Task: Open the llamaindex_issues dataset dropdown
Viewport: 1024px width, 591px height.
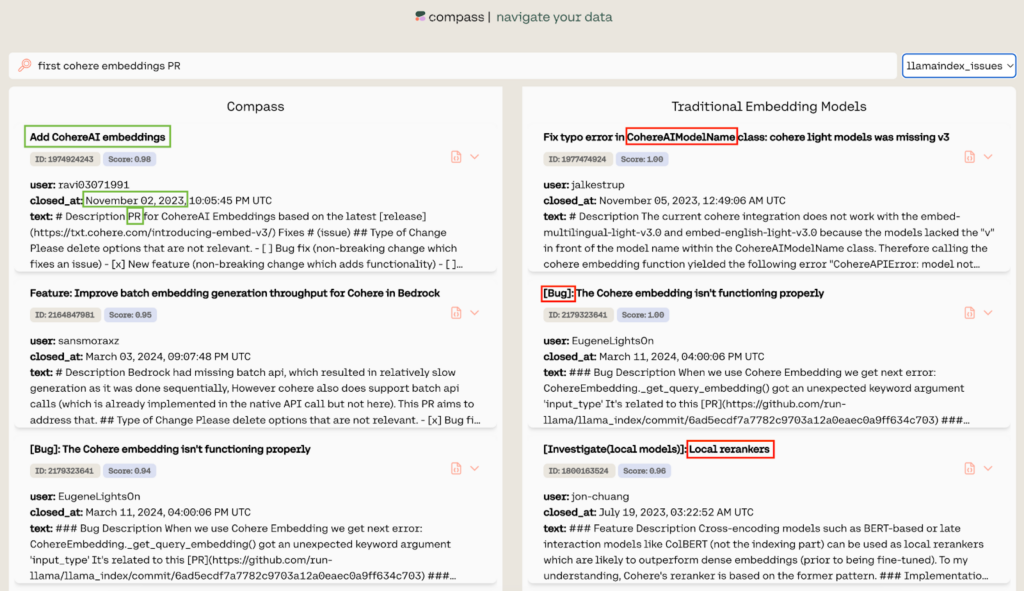Action: point(959,65)
